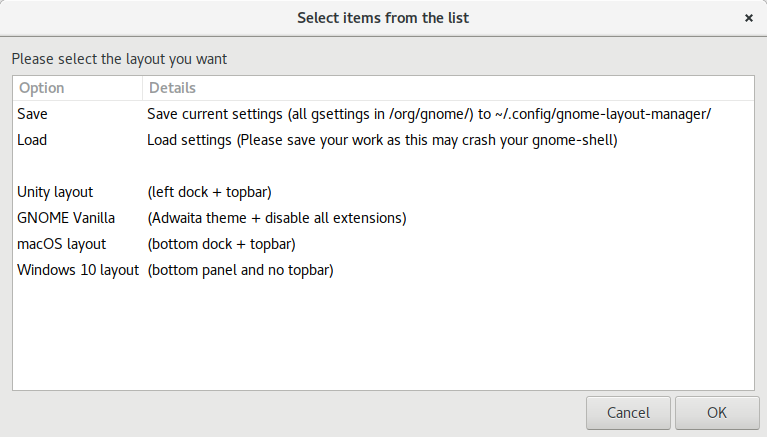
Task: Click the 'Select items from the list' title bar
Action: [x=383, y=18]
